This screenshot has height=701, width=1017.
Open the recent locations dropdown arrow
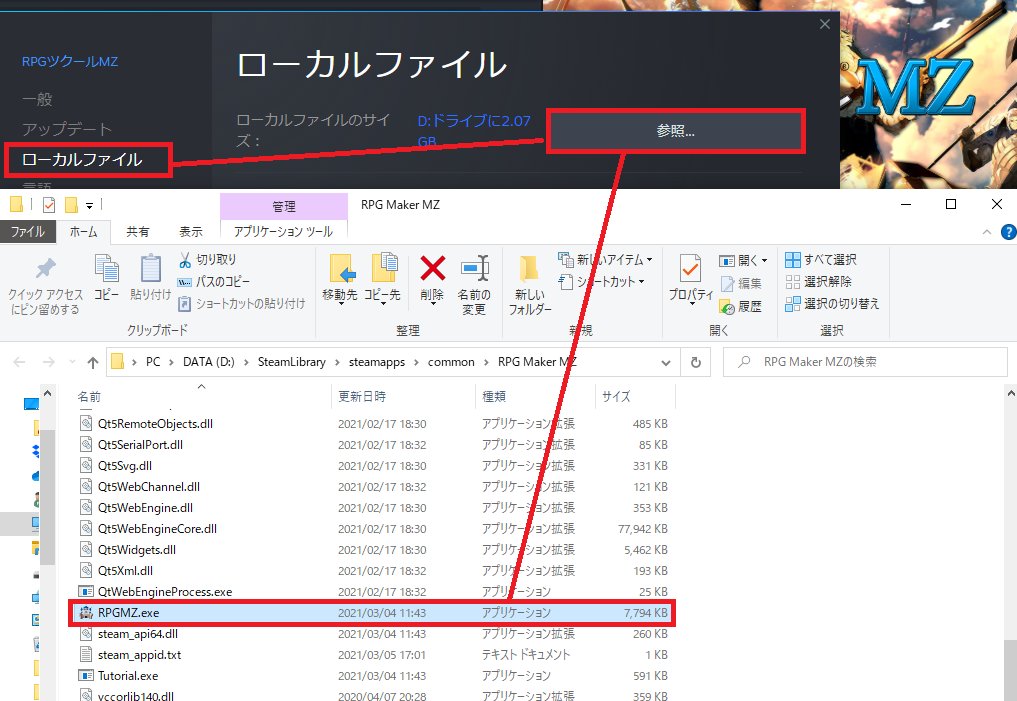coord(72,362)
